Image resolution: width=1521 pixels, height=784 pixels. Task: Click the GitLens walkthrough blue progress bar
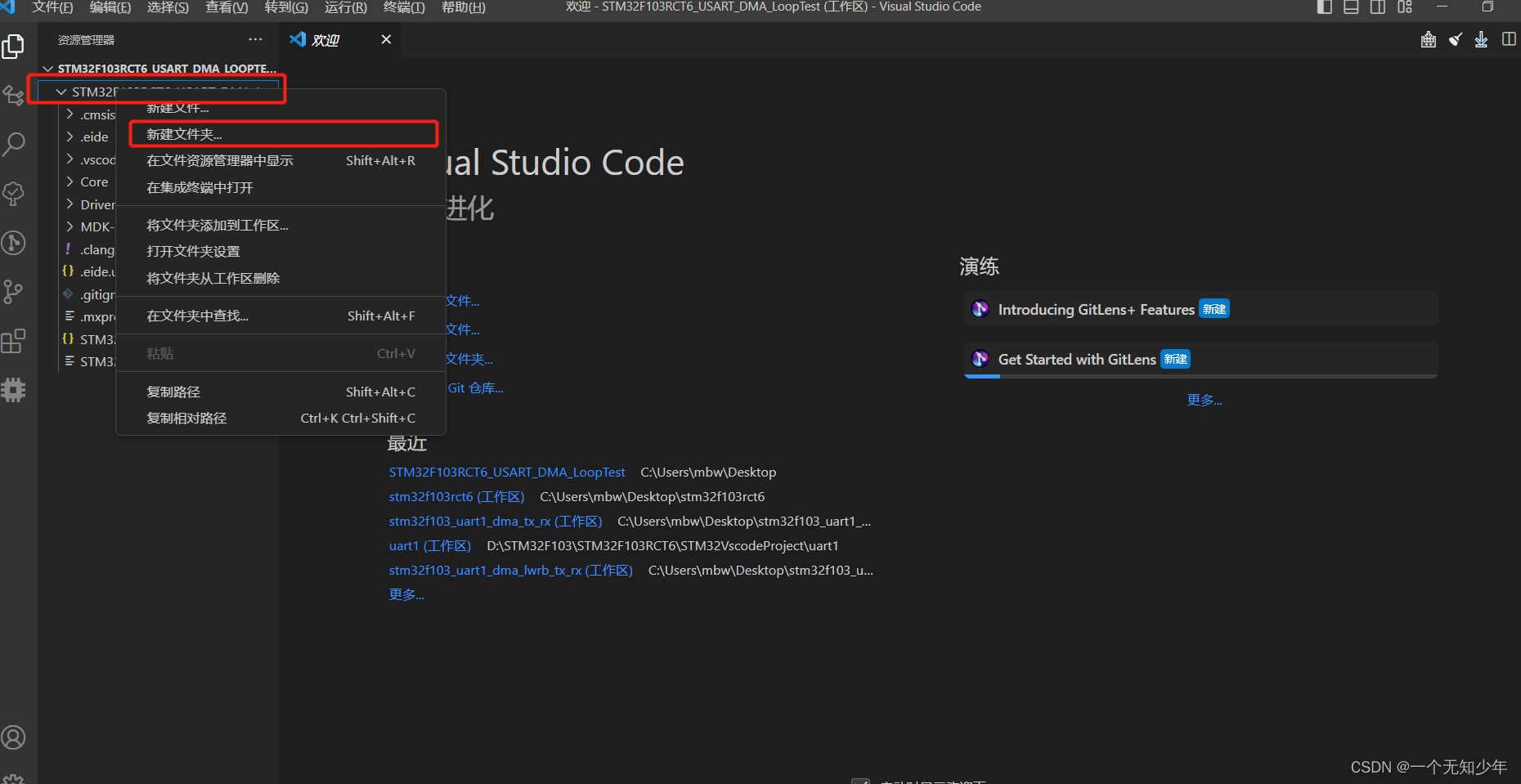click(x=982, y=376)
